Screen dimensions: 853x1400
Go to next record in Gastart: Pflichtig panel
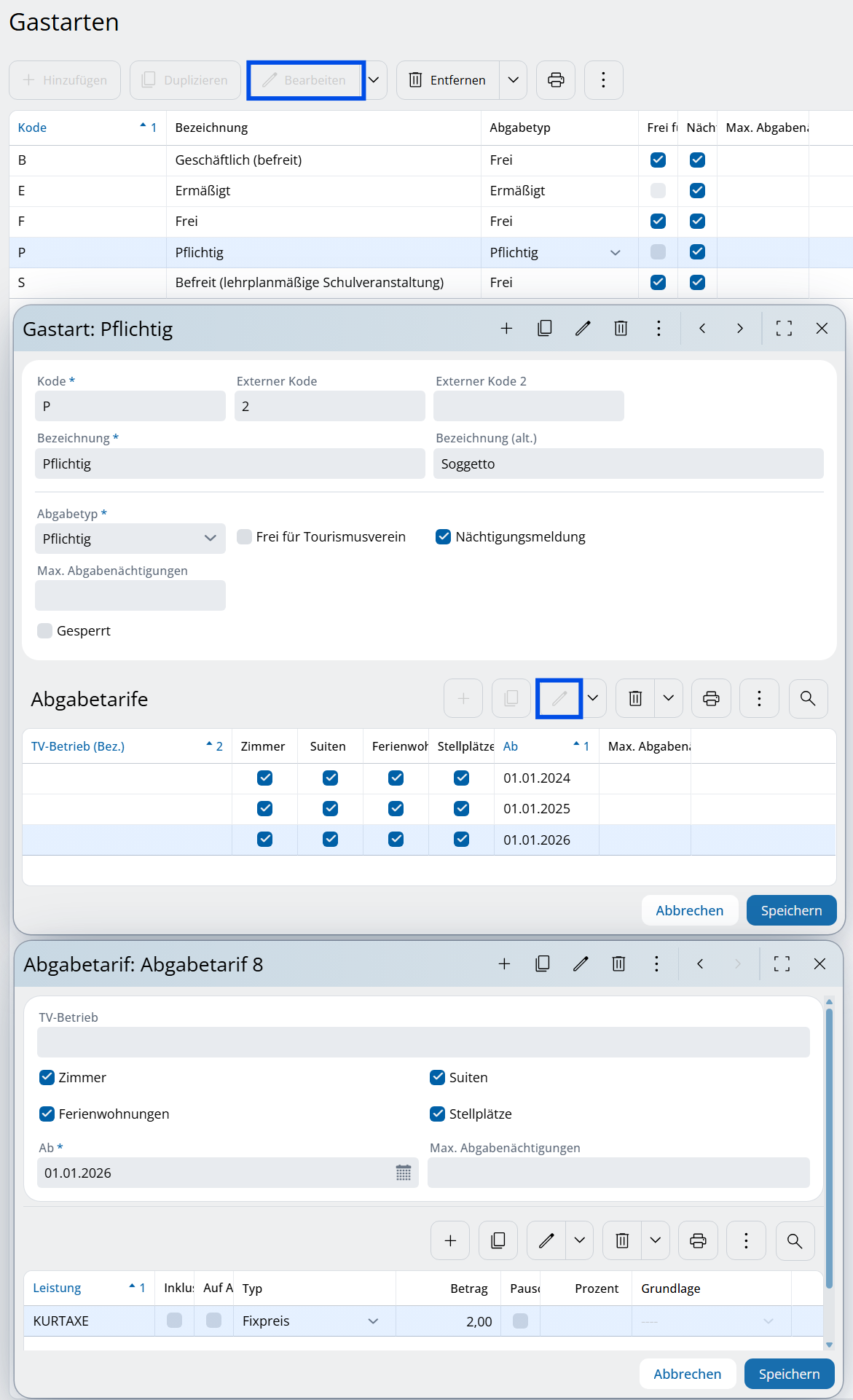click(x=739, y=329)
